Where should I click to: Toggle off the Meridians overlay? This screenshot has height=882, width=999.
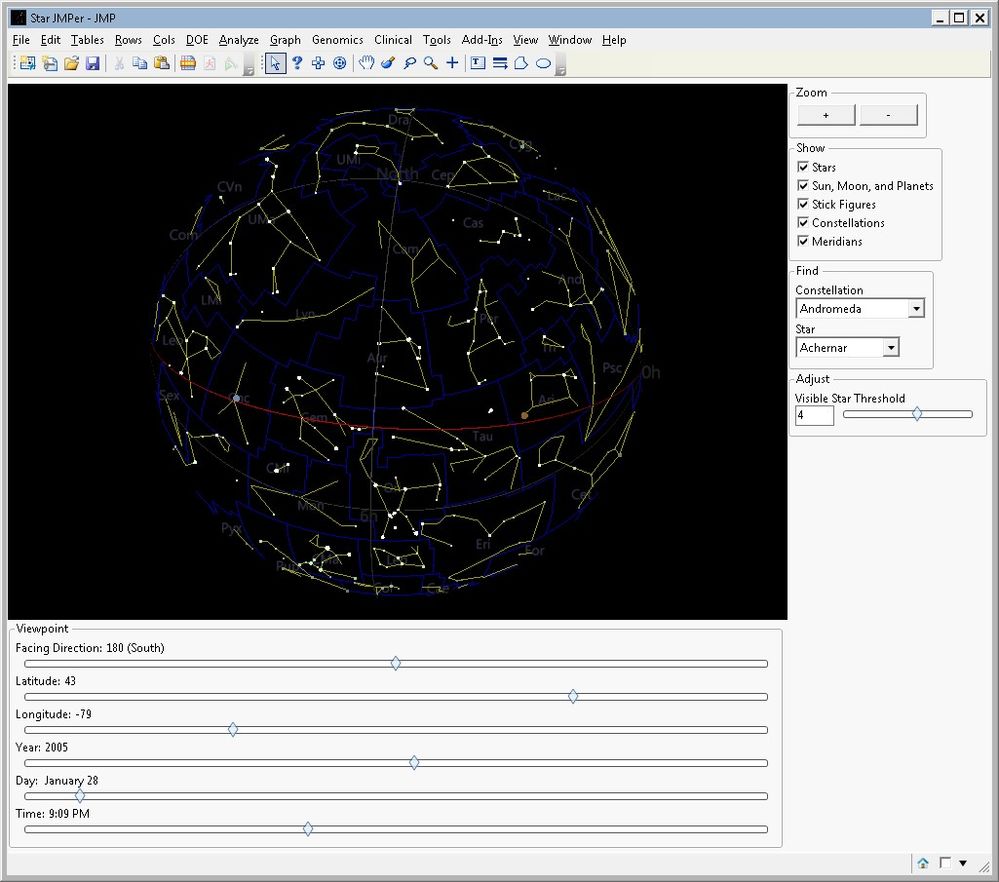(x=803, y=241)
